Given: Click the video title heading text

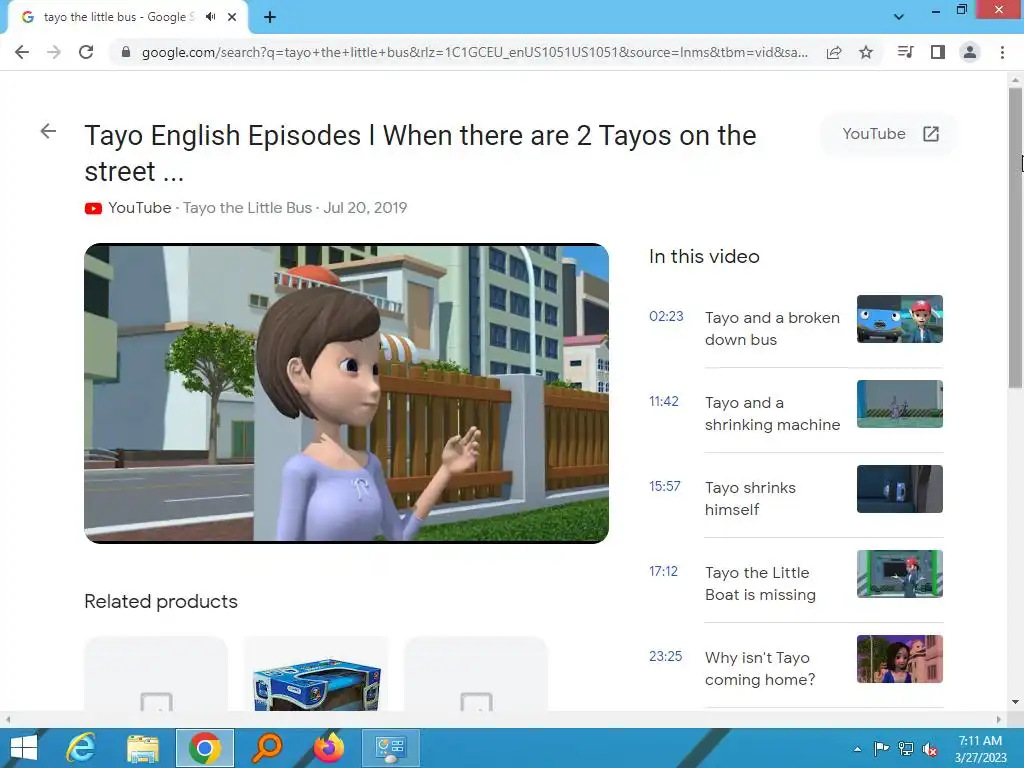Looking at the screenshot, I should click(421, 153).
